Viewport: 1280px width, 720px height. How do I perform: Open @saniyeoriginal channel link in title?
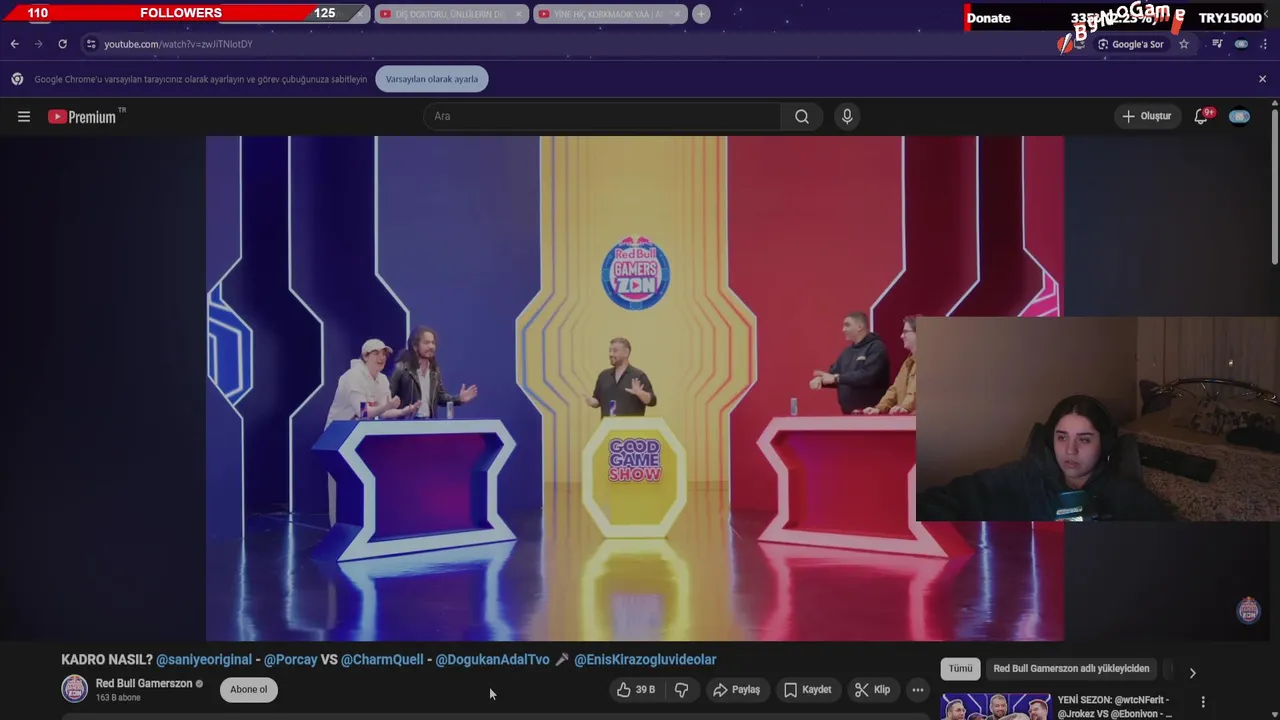(x=204, y=660)
